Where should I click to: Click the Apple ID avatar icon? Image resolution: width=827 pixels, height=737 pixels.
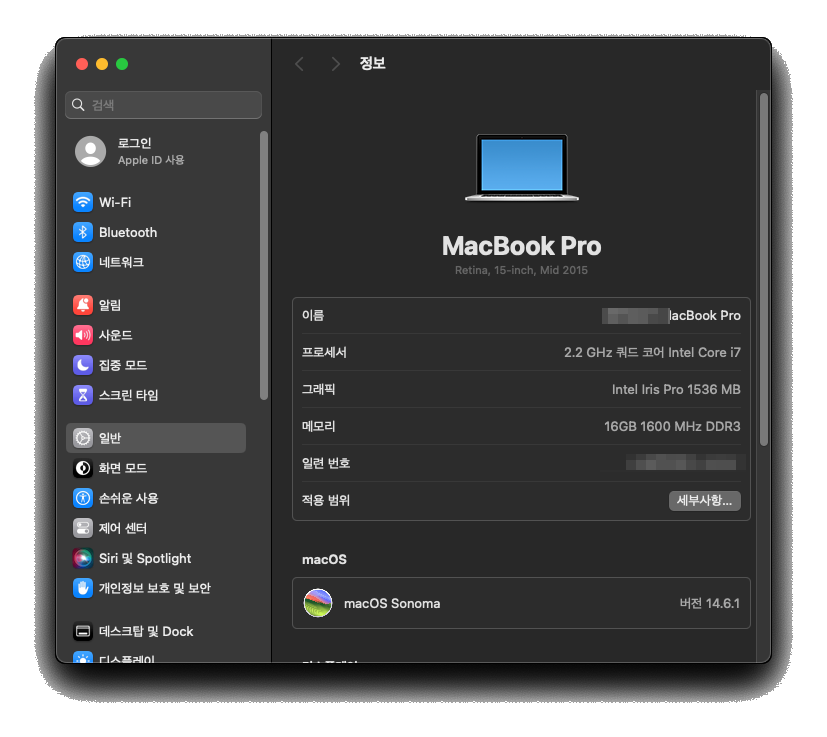(x=90, y=151)
